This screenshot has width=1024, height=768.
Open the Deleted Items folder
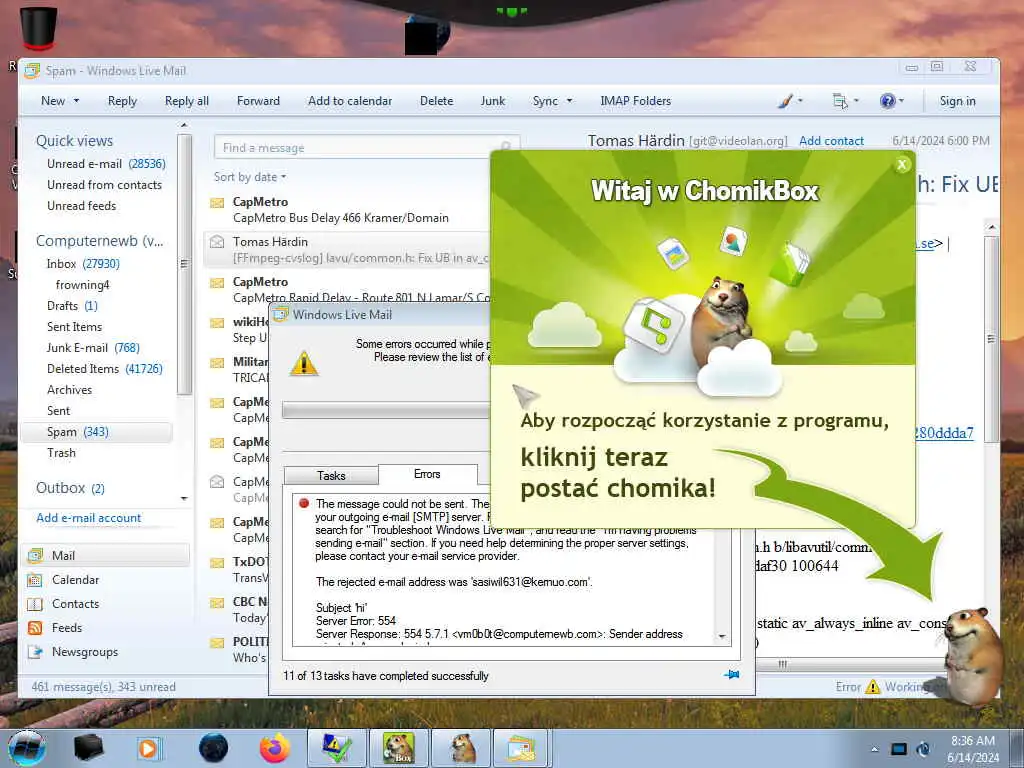click(104, 369)
